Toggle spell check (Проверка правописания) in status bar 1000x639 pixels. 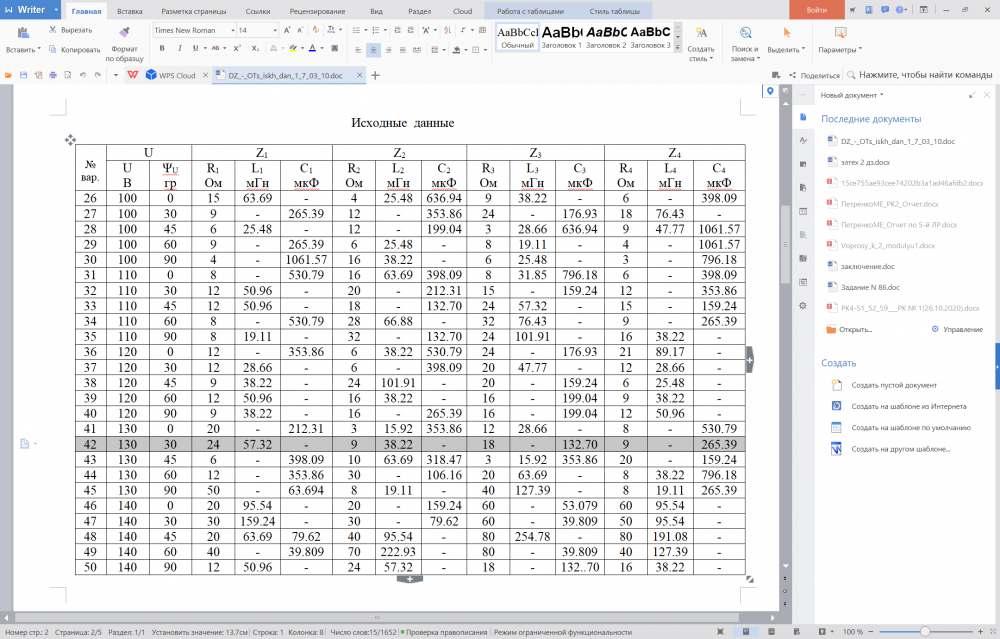[x=446, y=632]
